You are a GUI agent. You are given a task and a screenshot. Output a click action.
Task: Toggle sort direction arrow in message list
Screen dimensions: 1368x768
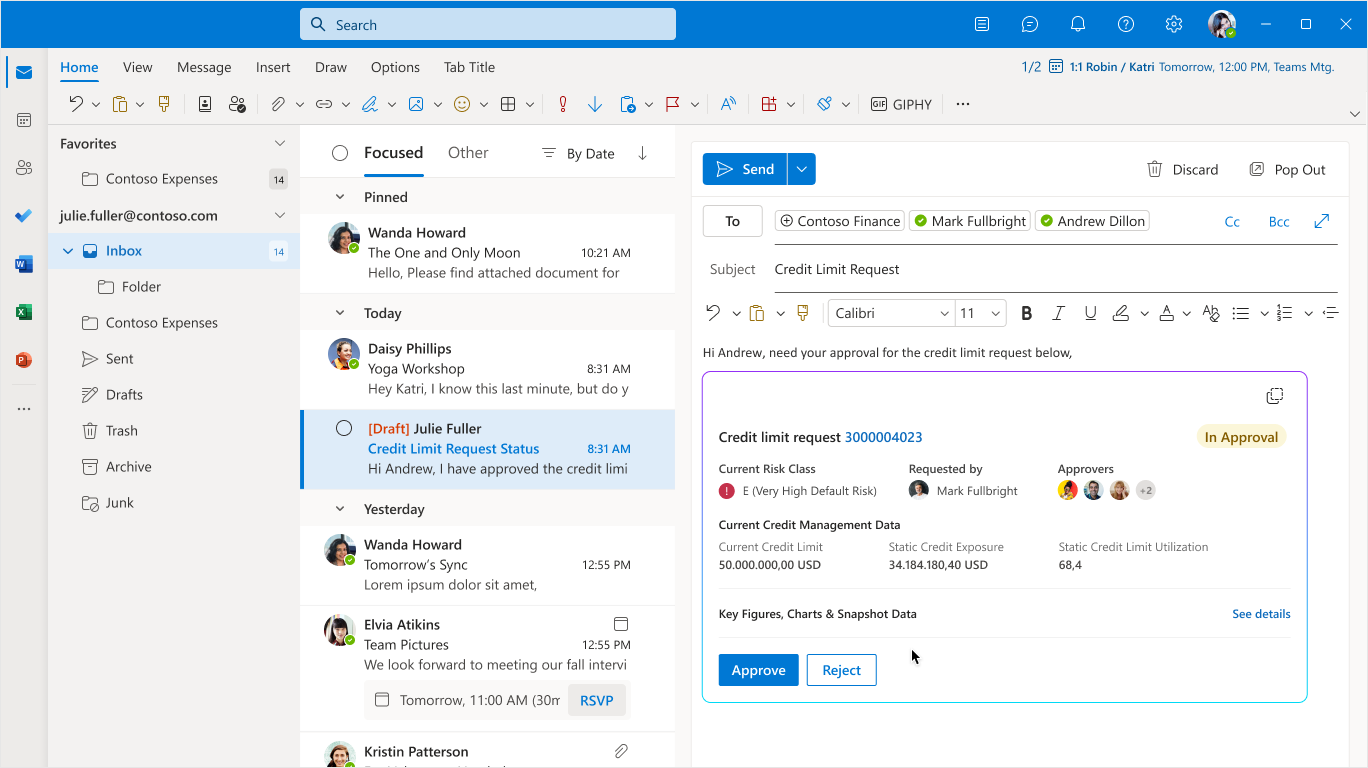tap(642, 153)
